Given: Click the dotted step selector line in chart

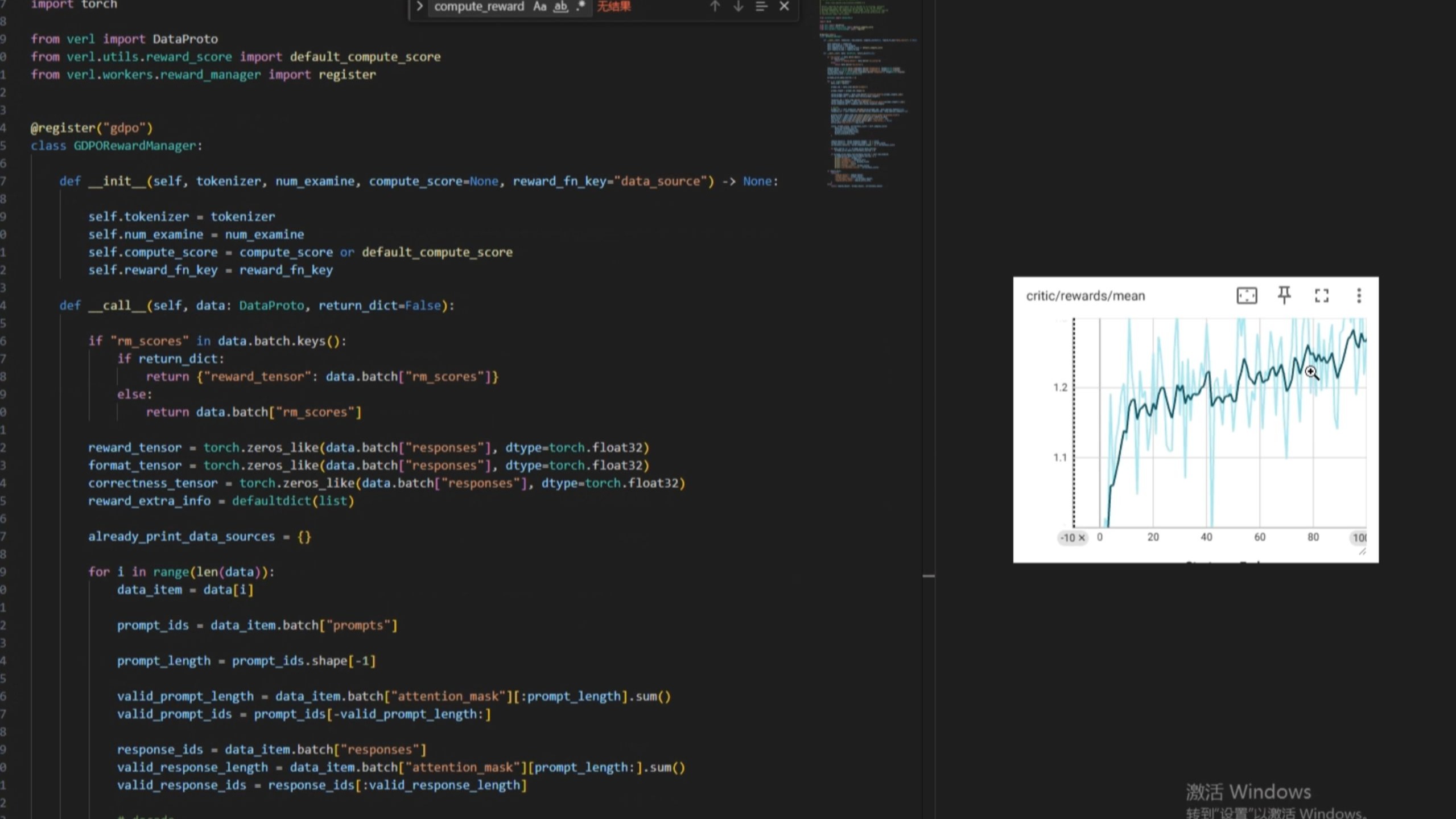Looking at the screenshot, I should (x=1074, y=421).
